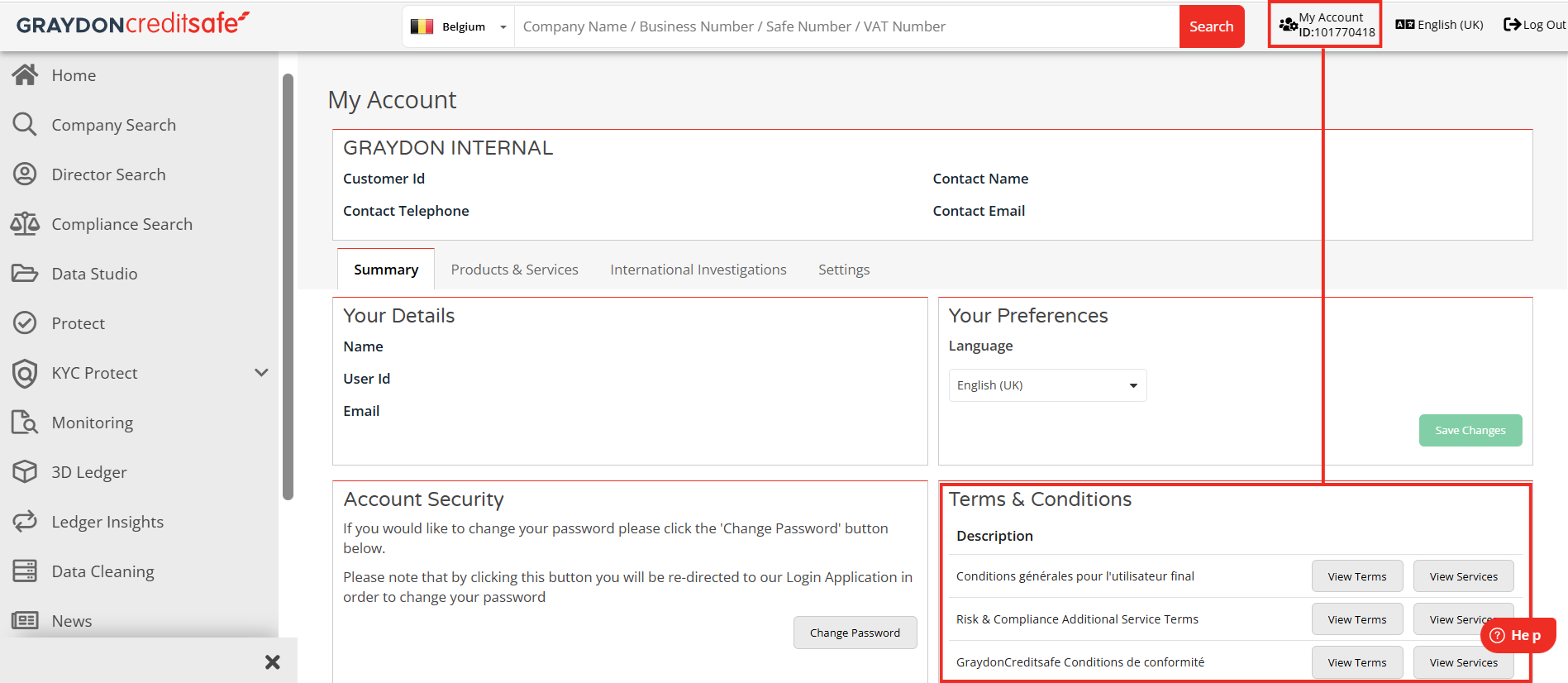
Task: Click the Monitoring document search icon
Action: (25, 423)
